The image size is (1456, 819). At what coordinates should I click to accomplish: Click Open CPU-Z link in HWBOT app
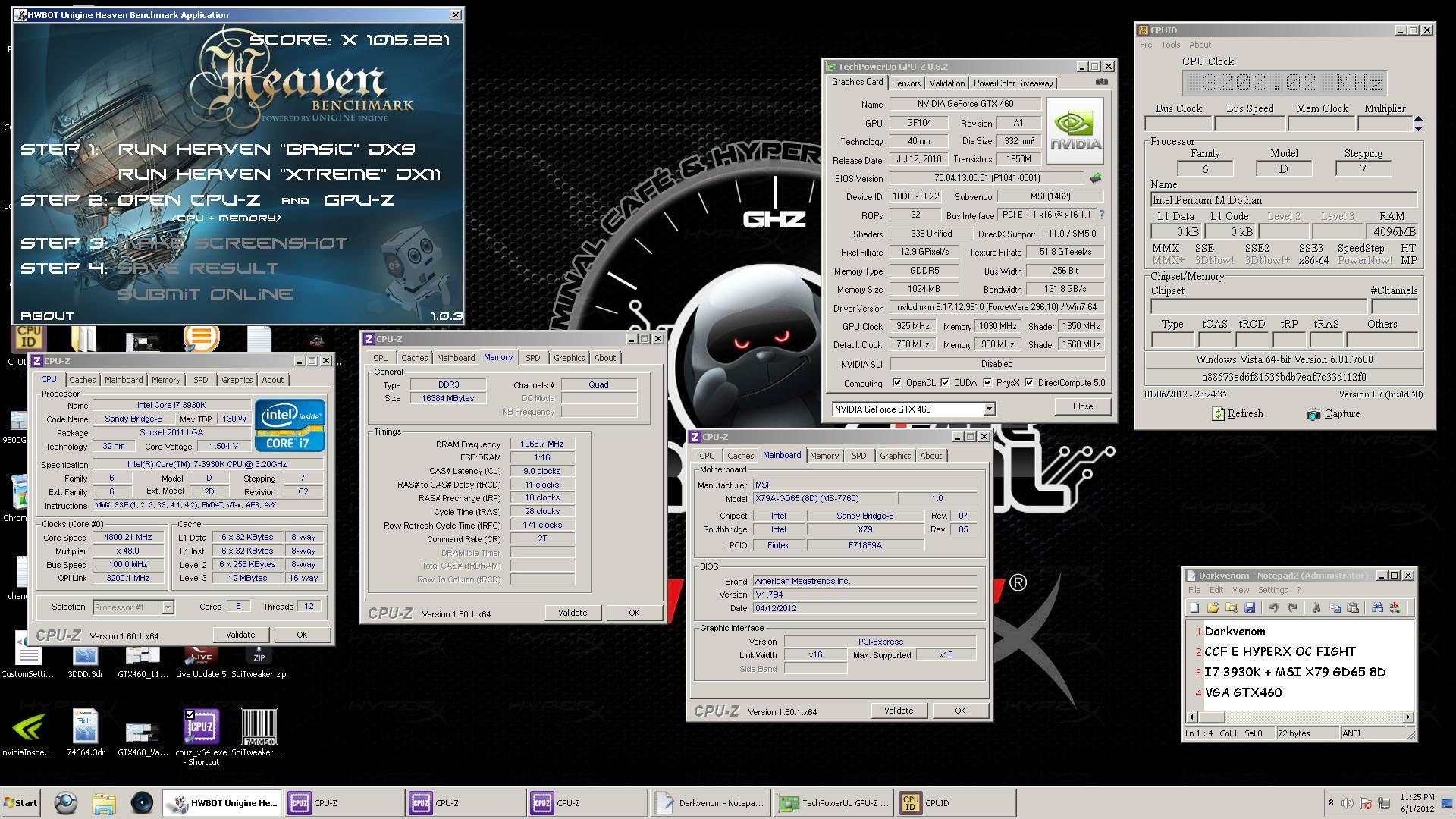(189, 200)
